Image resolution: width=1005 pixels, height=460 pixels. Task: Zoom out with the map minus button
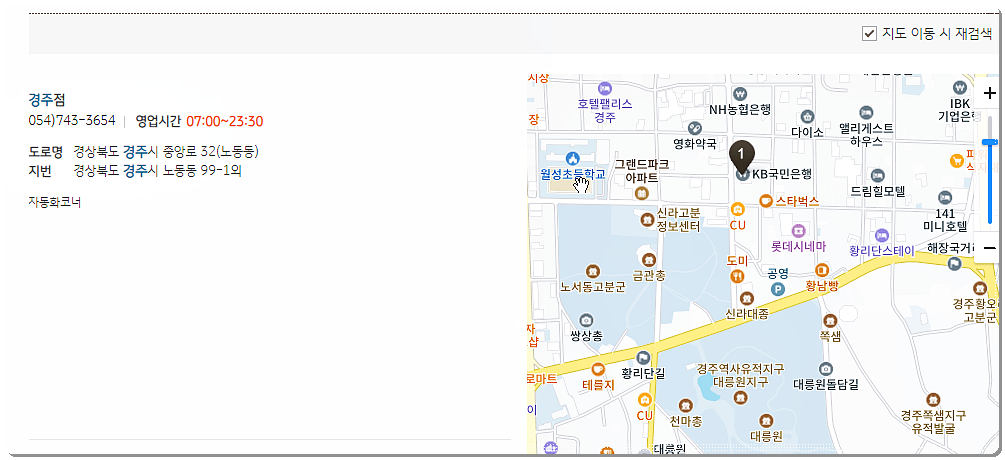[x=989, y=248]
